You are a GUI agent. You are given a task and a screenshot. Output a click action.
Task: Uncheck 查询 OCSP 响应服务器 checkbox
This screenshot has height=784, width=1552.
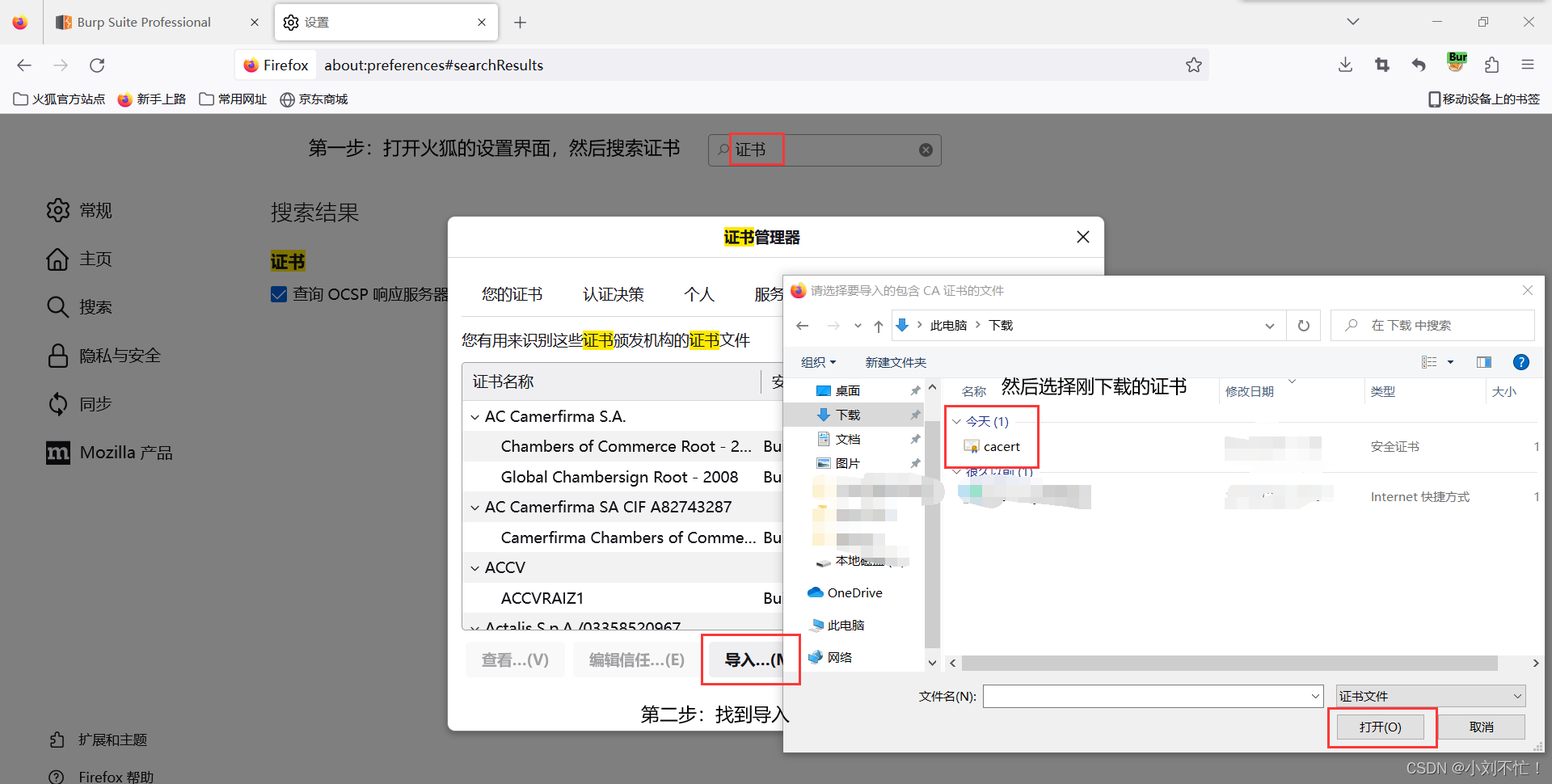(x=279, y=293)
